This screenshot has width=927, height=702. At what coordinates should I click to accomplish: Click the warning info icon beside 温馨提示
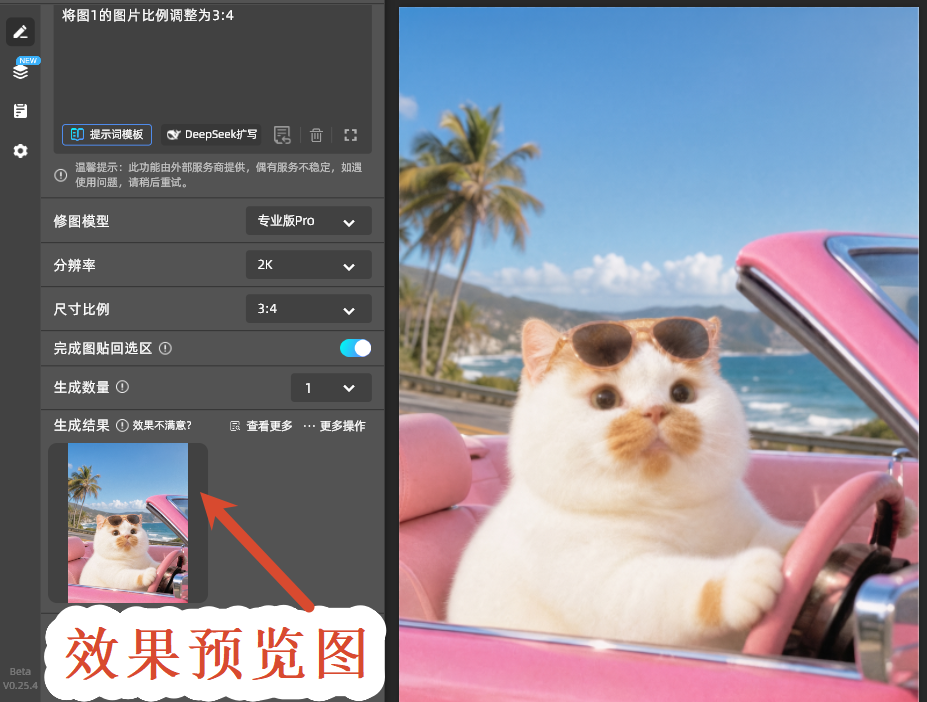pyautogui.click(x=60, y=175)
